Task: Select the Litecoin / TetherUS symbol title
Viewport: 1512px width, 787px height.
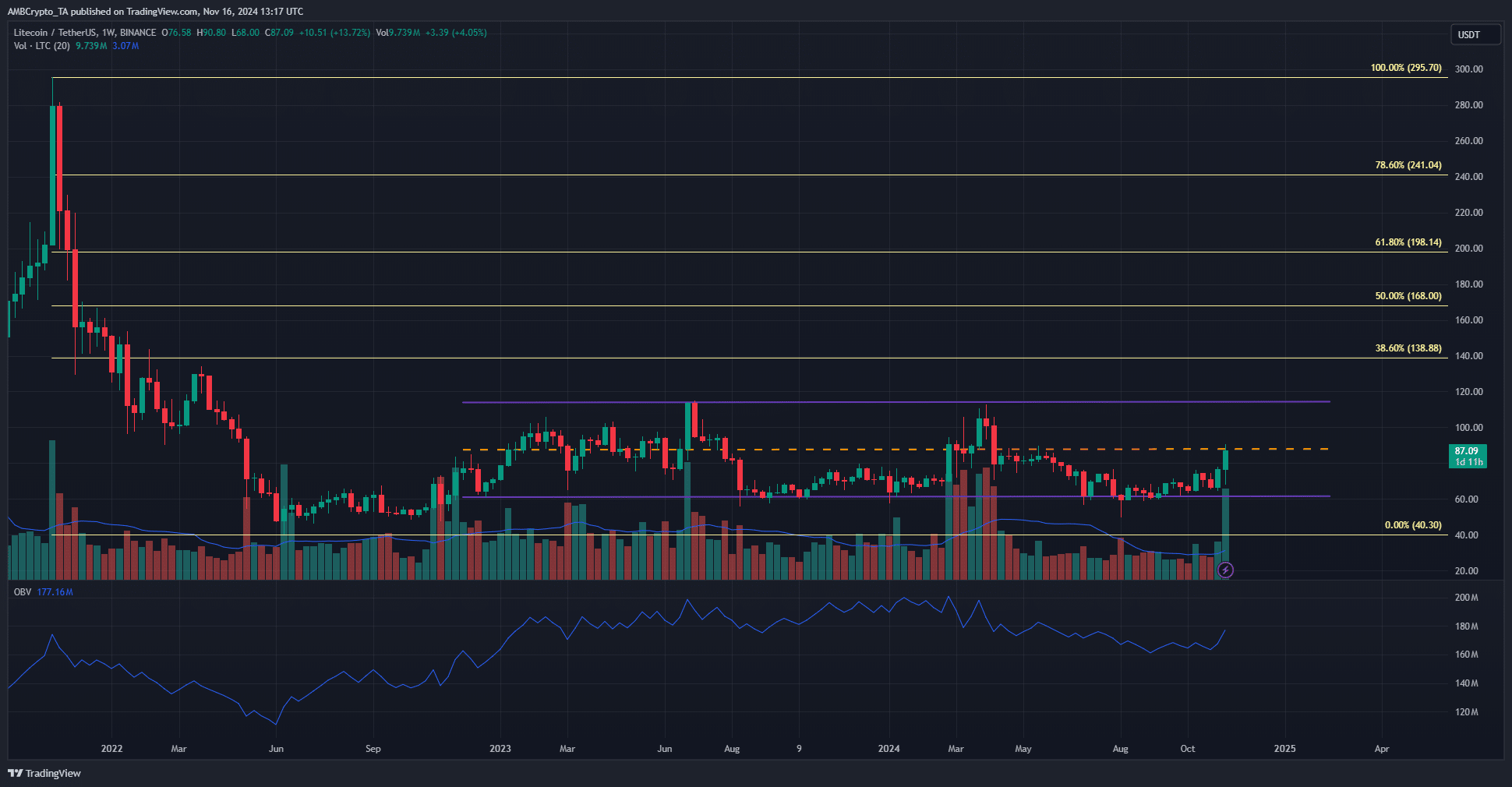Action: tap(85, 33)
